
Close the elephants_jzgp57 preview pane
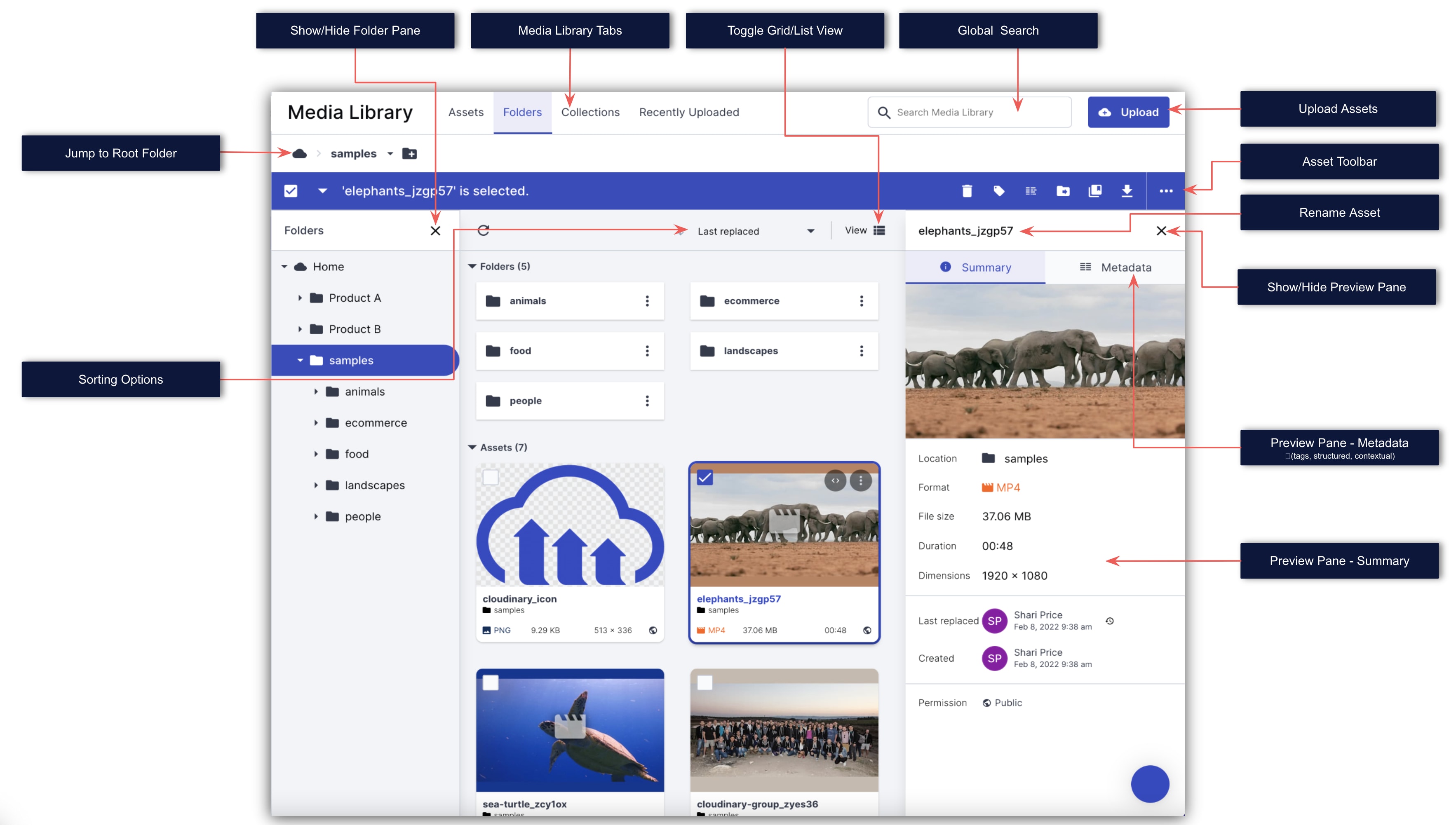1161,231
